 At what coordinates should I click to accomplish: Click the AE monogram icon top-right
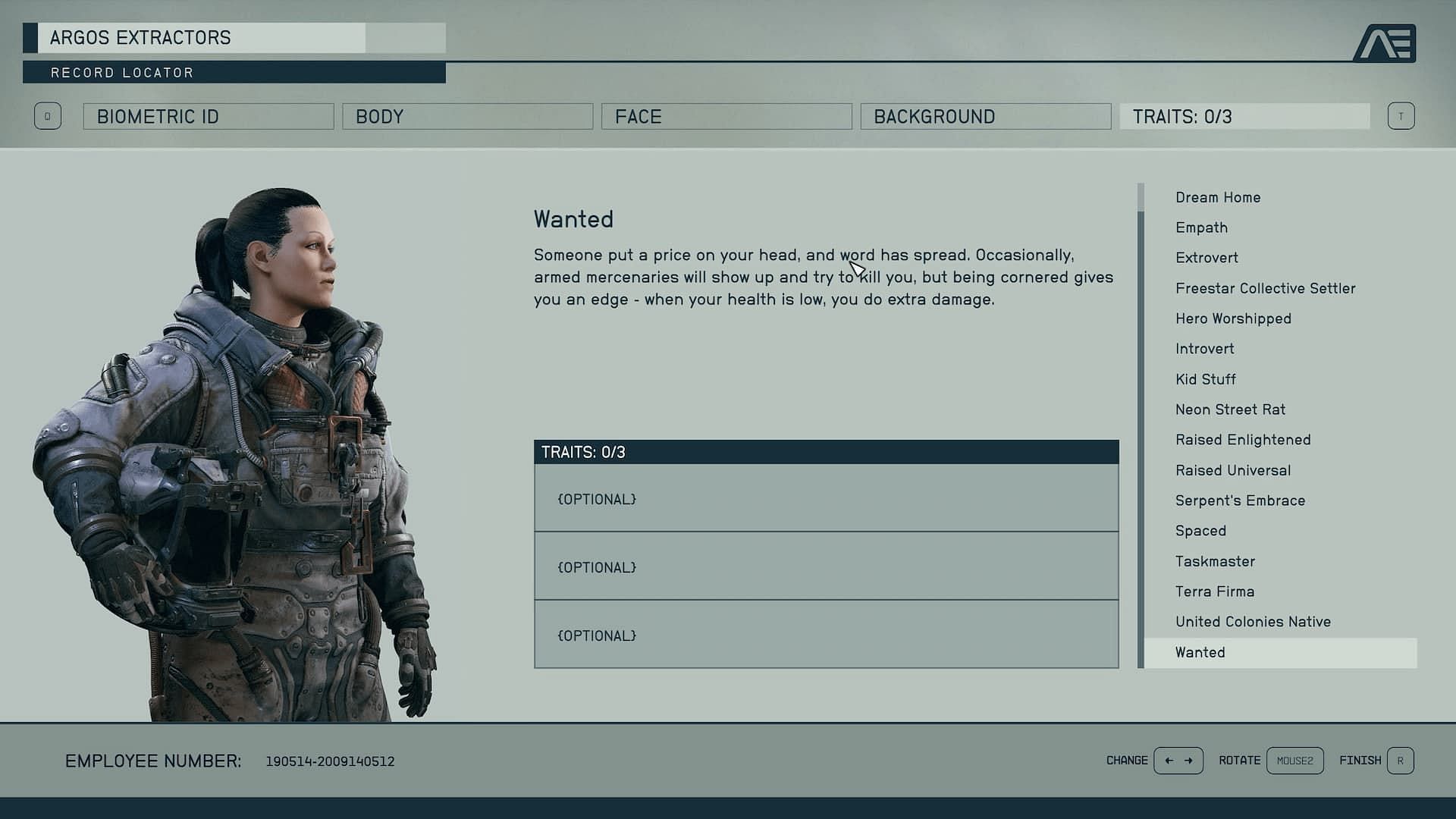tap(1386, 42)
